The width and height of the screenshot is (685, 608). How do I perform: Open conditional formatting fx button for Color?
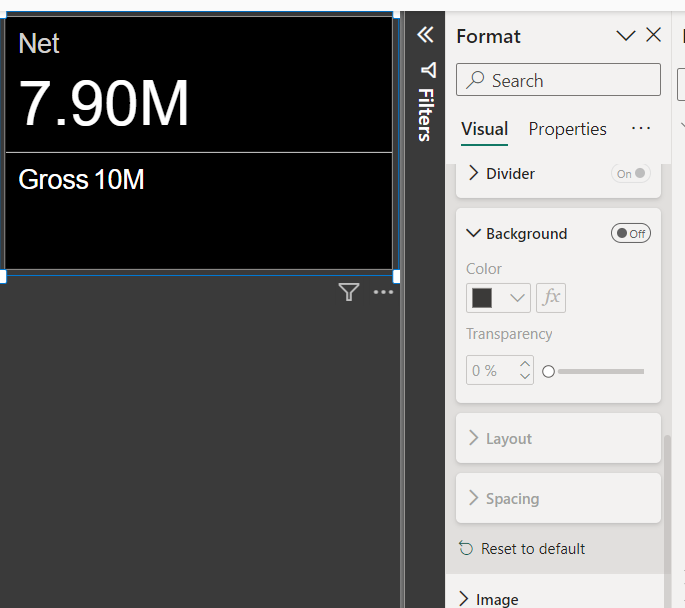[551, 298]
